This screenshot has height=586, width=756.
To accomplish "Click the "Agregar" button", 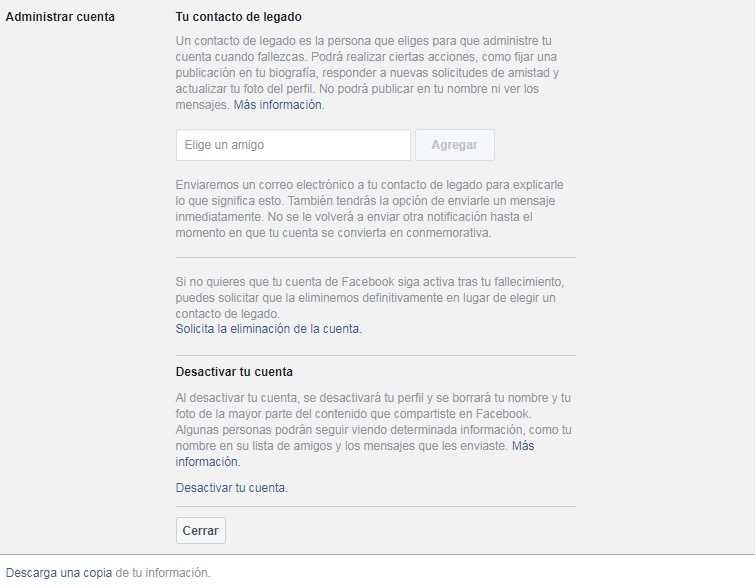I will point(455,145).
